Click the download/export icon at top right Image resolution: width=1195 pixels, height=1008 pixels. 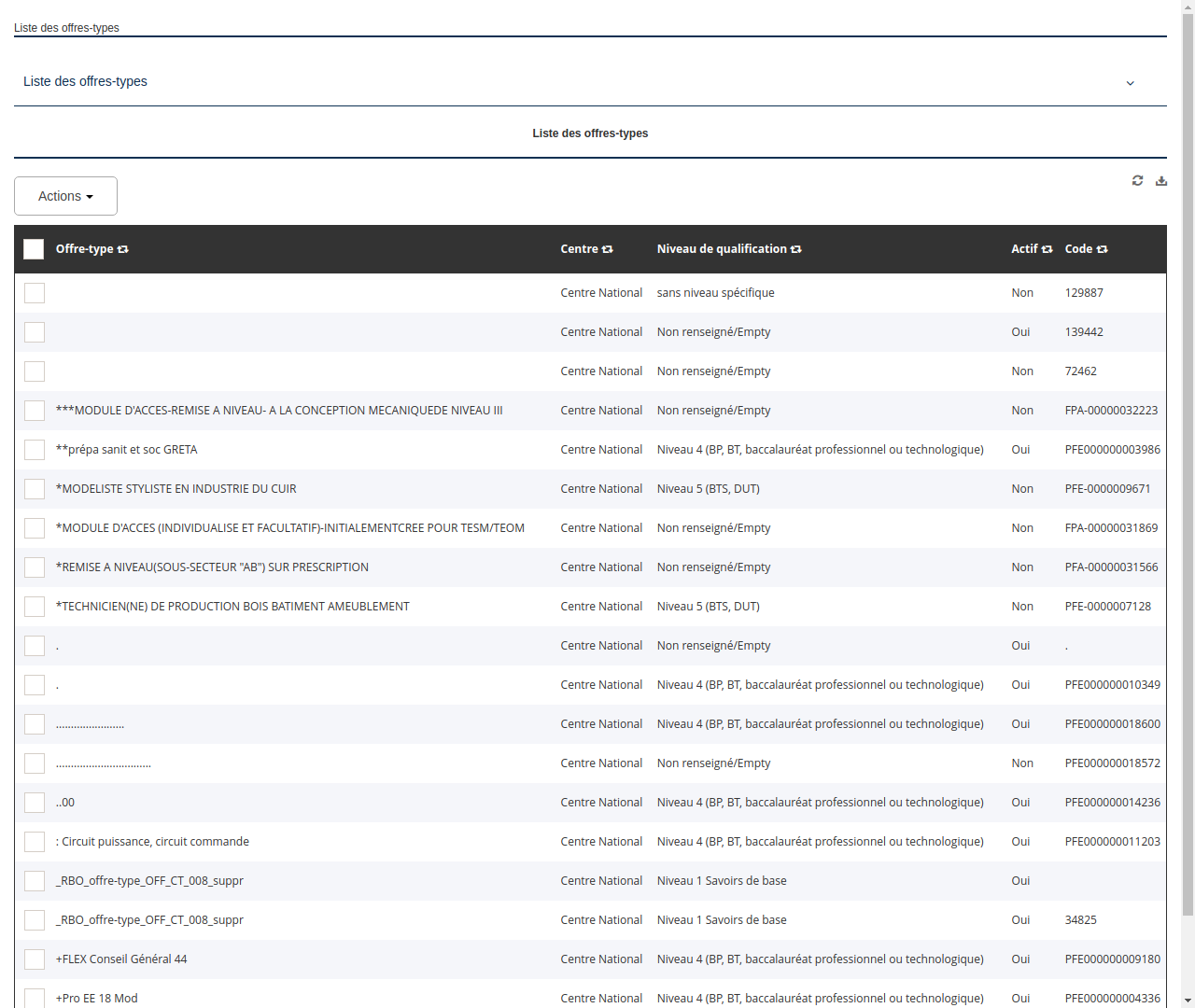1161,180
